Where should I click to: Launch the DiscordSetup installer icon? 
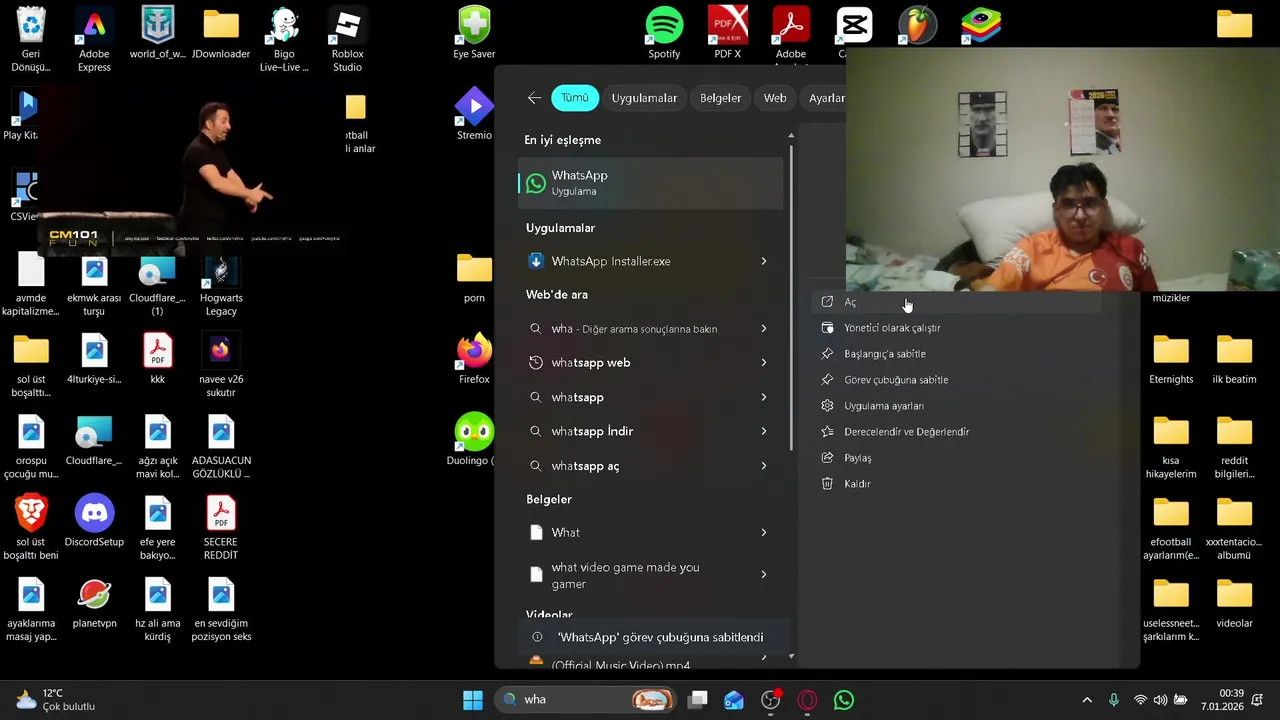(94, 521)
